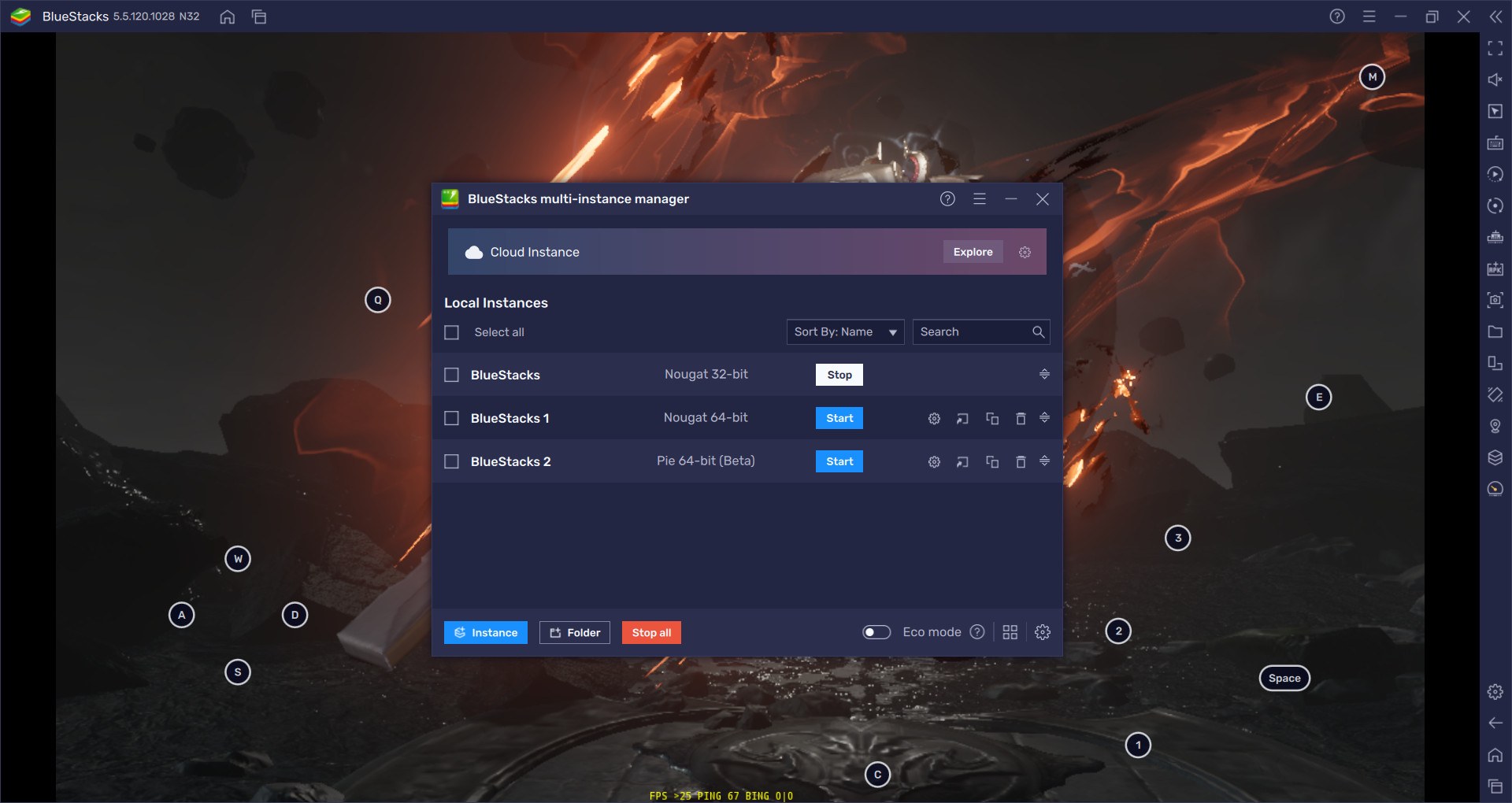Mute volume from sidebar
This screenshot has width=1512, height=803.
(x=1495, y=80)
